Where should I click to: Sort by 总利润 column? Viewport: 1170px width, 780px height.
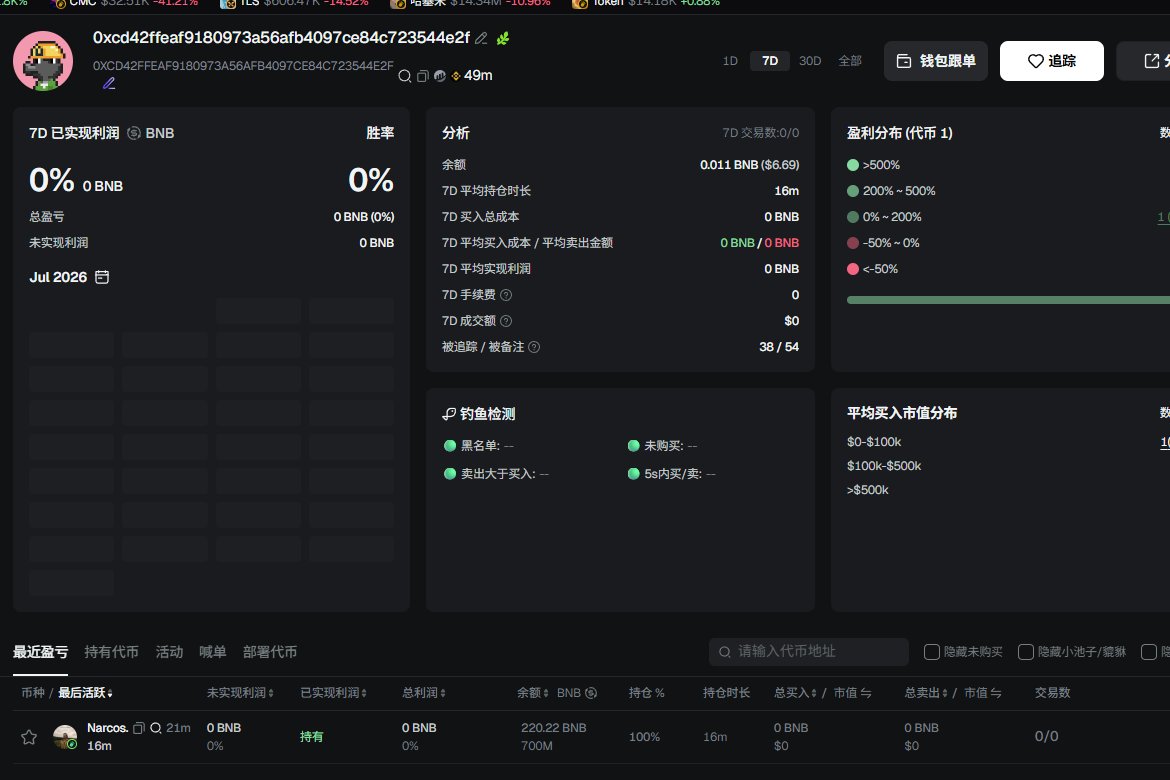424,693
